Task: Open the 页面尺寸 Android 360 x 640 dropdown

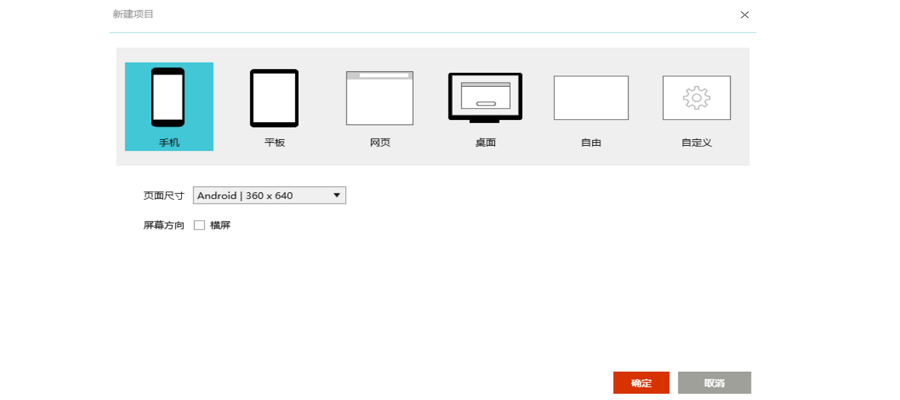Action: (269, 196)
